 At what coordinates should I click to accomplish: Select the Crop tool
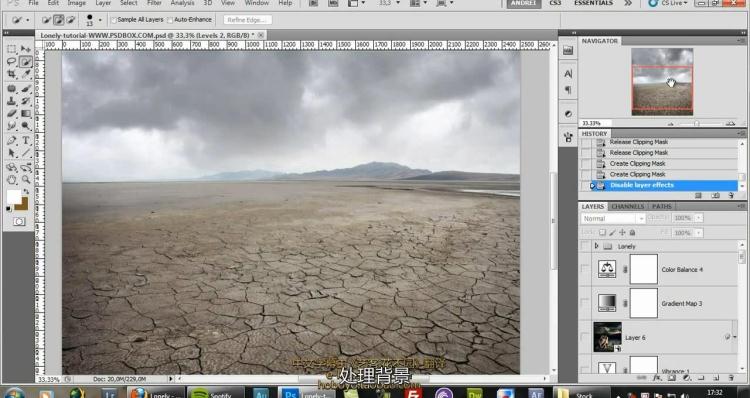point(11,74)
